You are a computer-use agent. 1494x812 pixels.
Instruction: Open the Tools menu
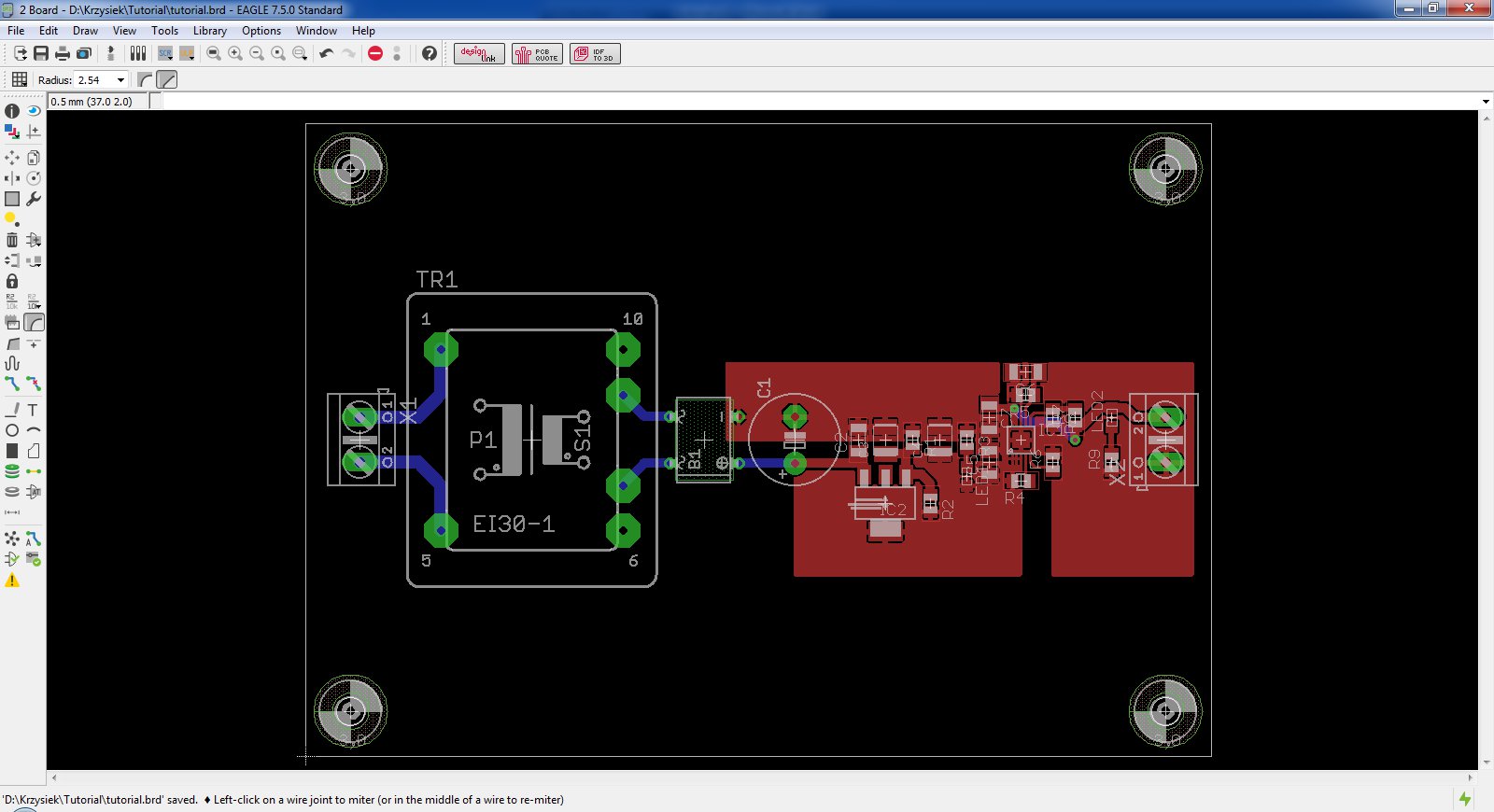tap(164, 31)
